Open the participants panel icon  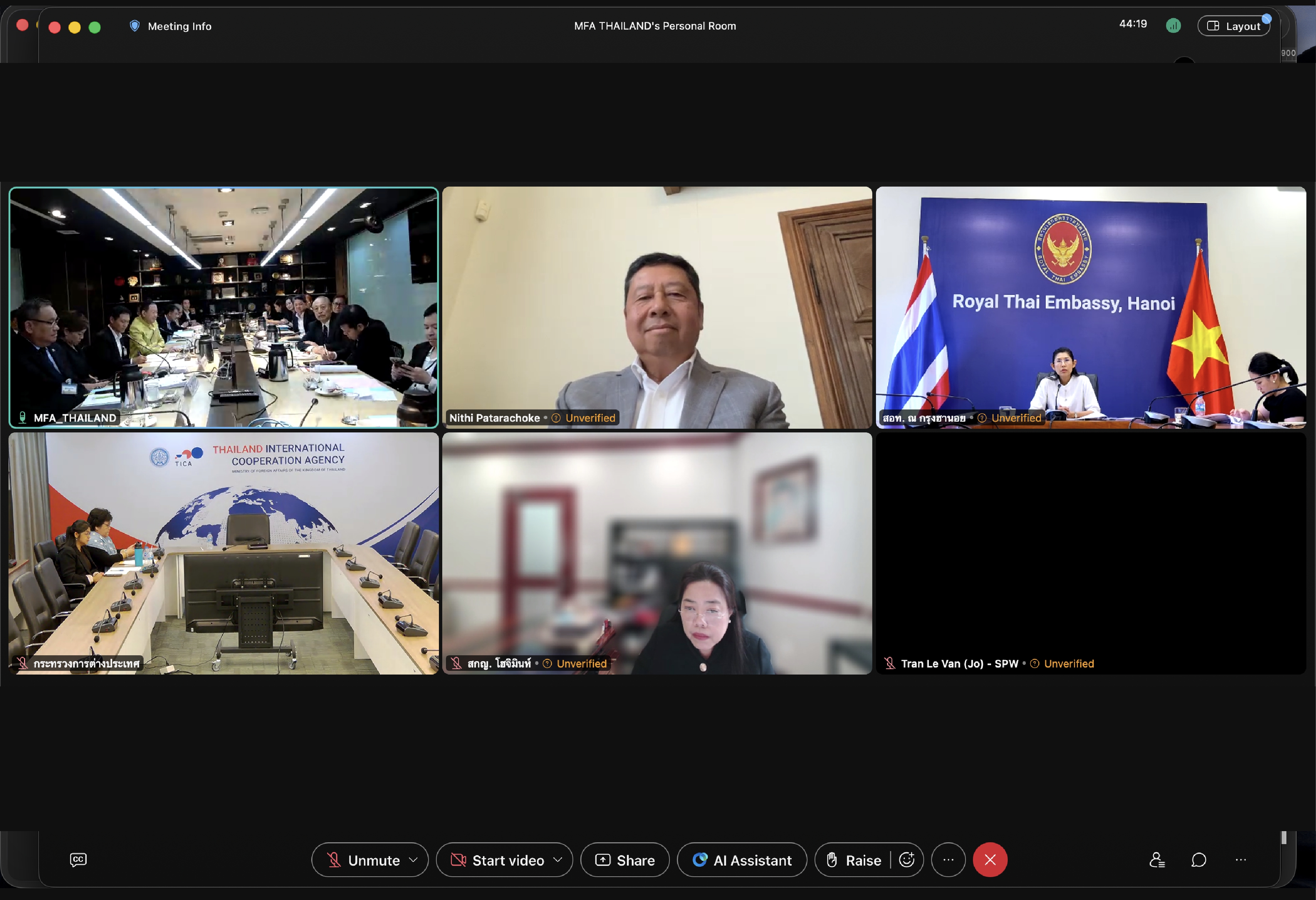coord(1157,859)
